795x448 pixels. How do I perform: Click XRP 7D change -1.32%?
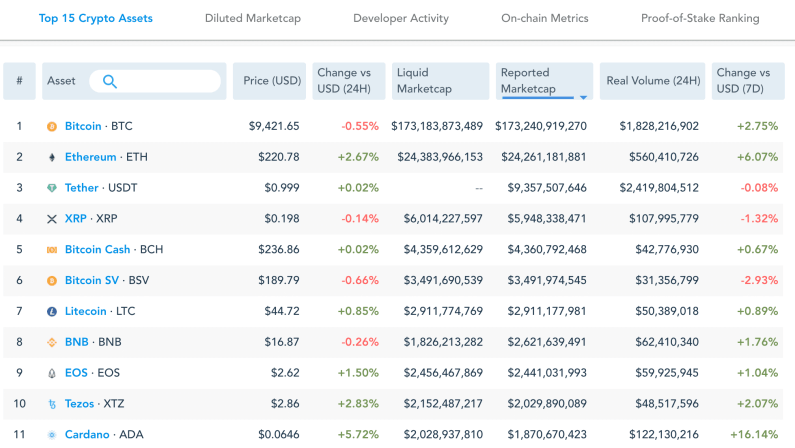[759, 219]
